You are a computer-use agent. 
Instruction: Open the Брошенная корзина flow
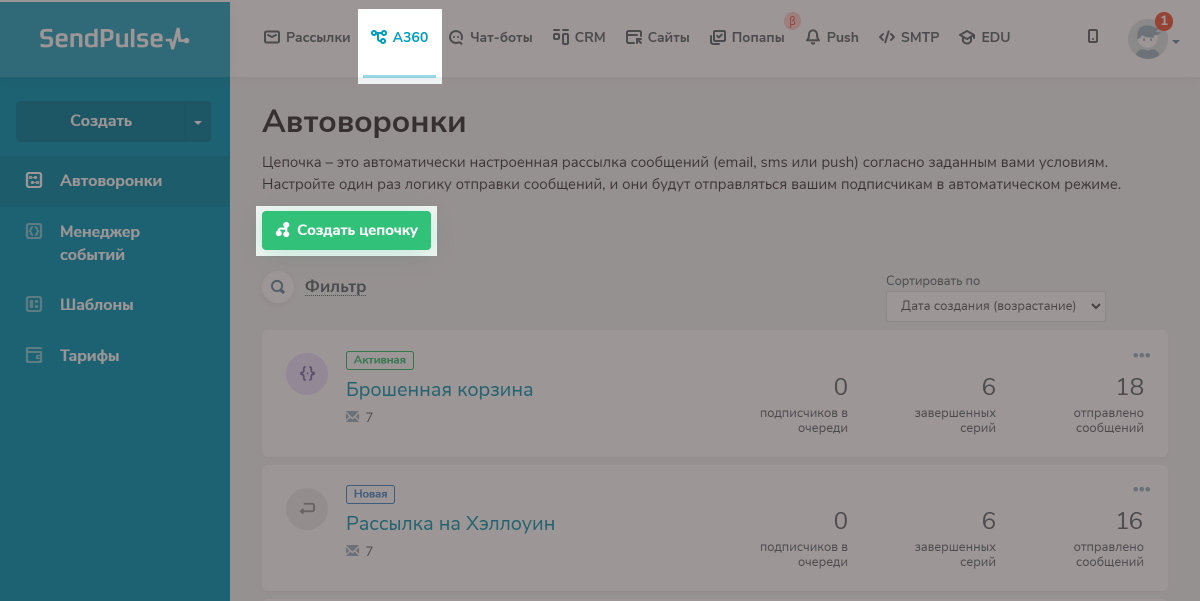tap(439, 389)
